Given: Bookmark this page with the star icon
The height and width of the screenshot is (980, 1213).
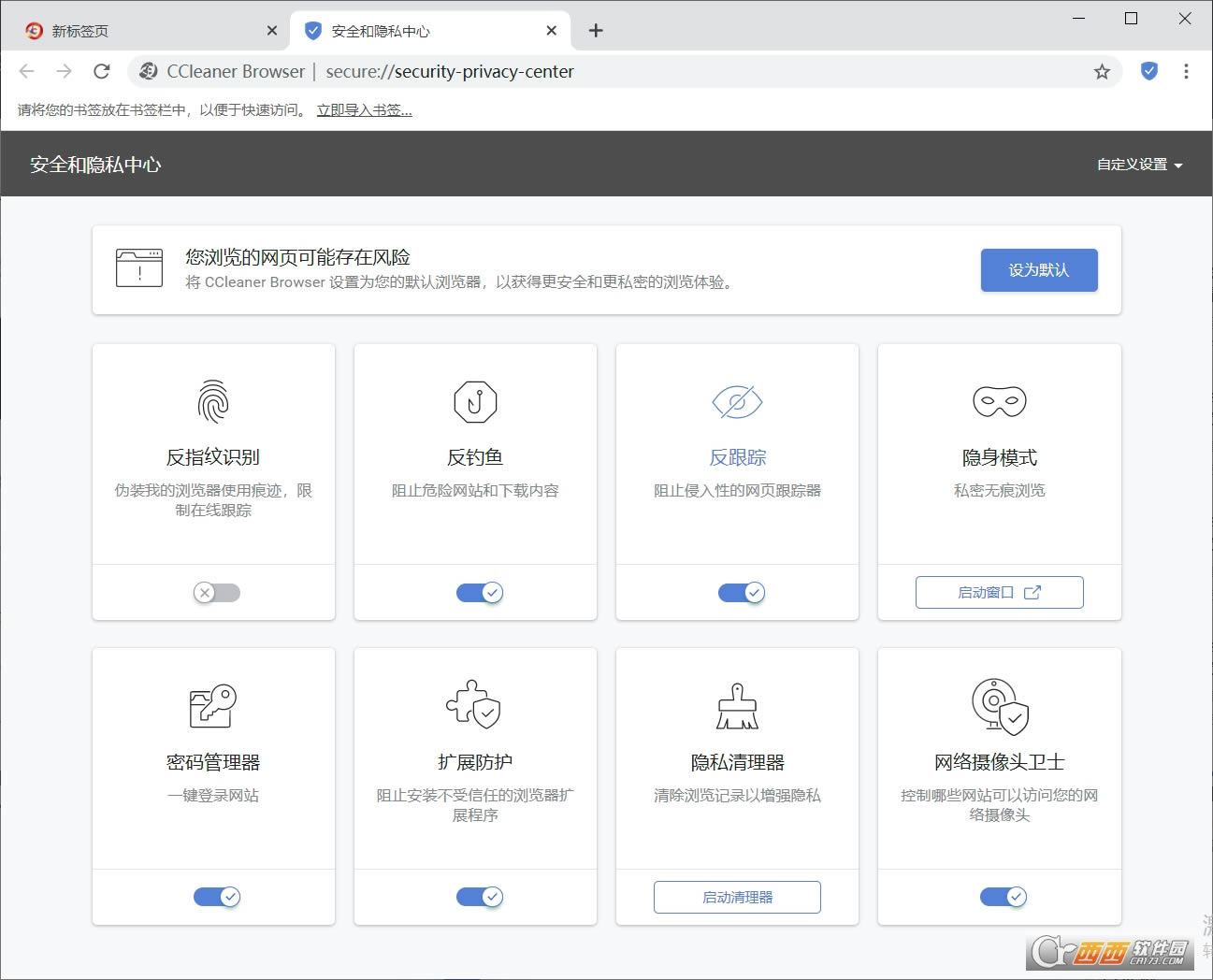Looking at the screenshot, I should pyautogui.click(x=1102, y=72).
